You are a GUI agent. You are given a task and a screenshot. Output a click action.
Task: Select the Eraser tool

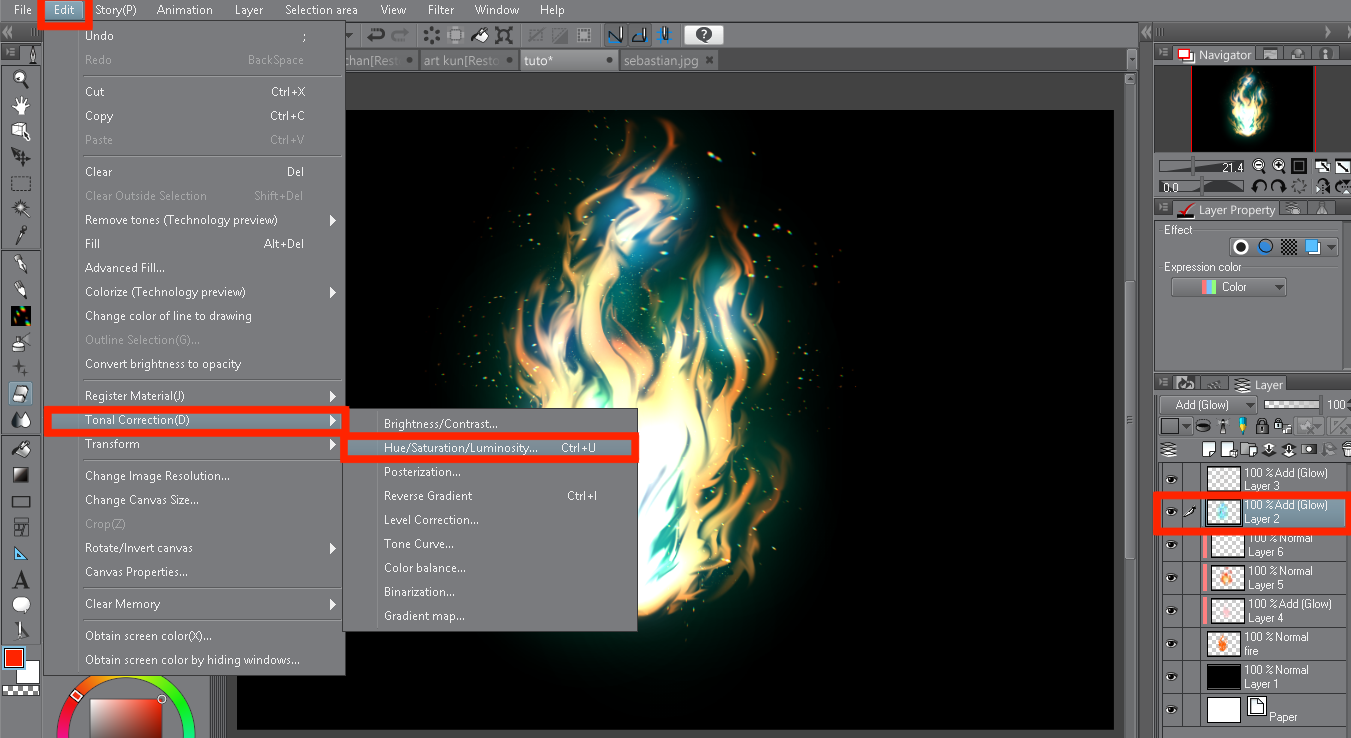pos(20,394)
